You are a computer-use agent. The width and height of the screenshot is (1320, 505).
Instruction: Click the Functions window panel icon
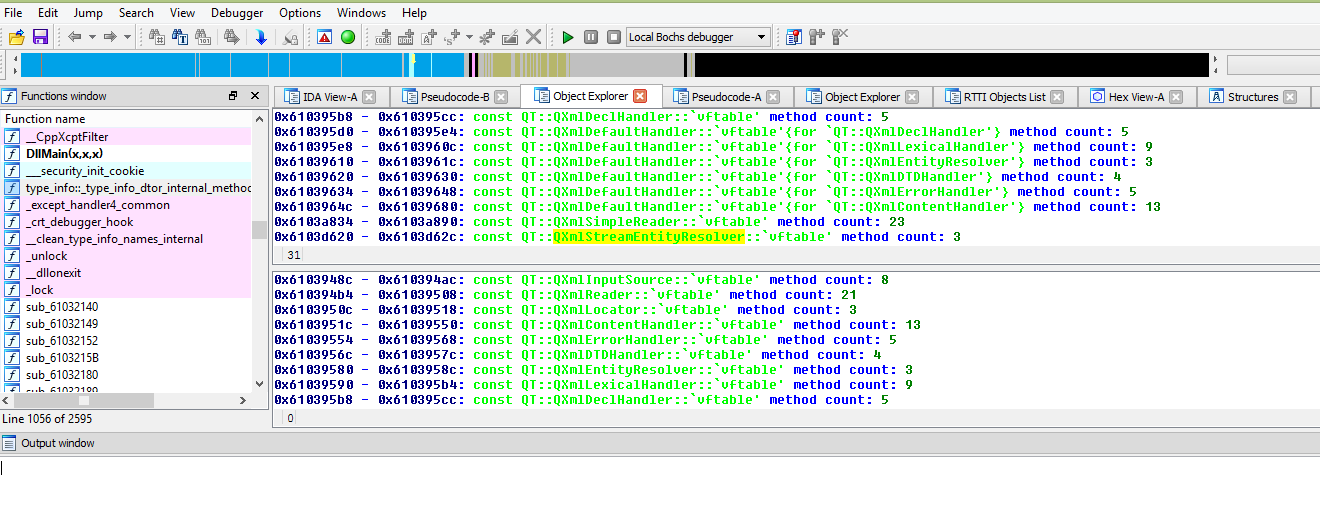click(x=9, y=96)
